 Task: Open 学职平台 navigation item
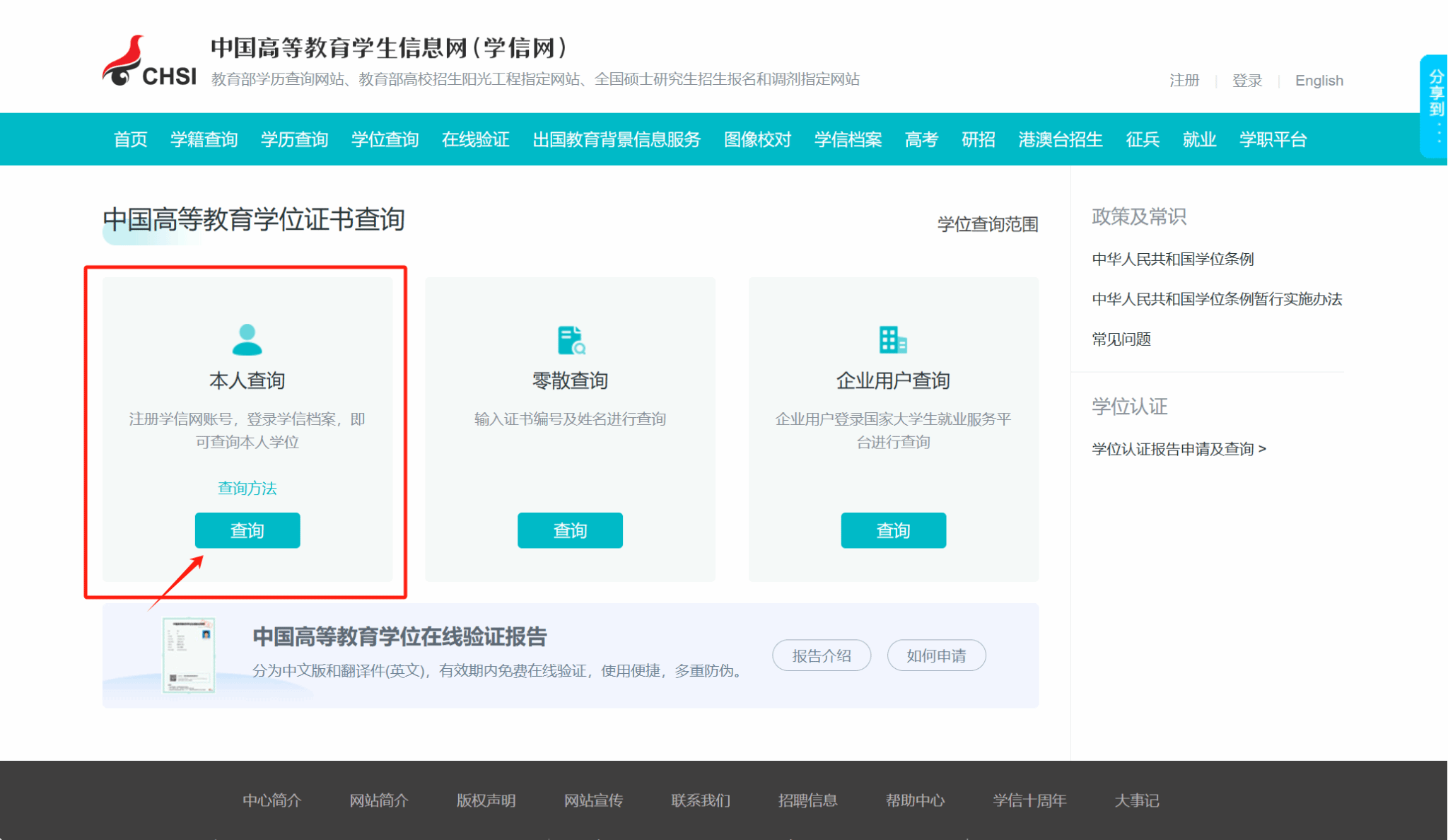pos(1273,139)
